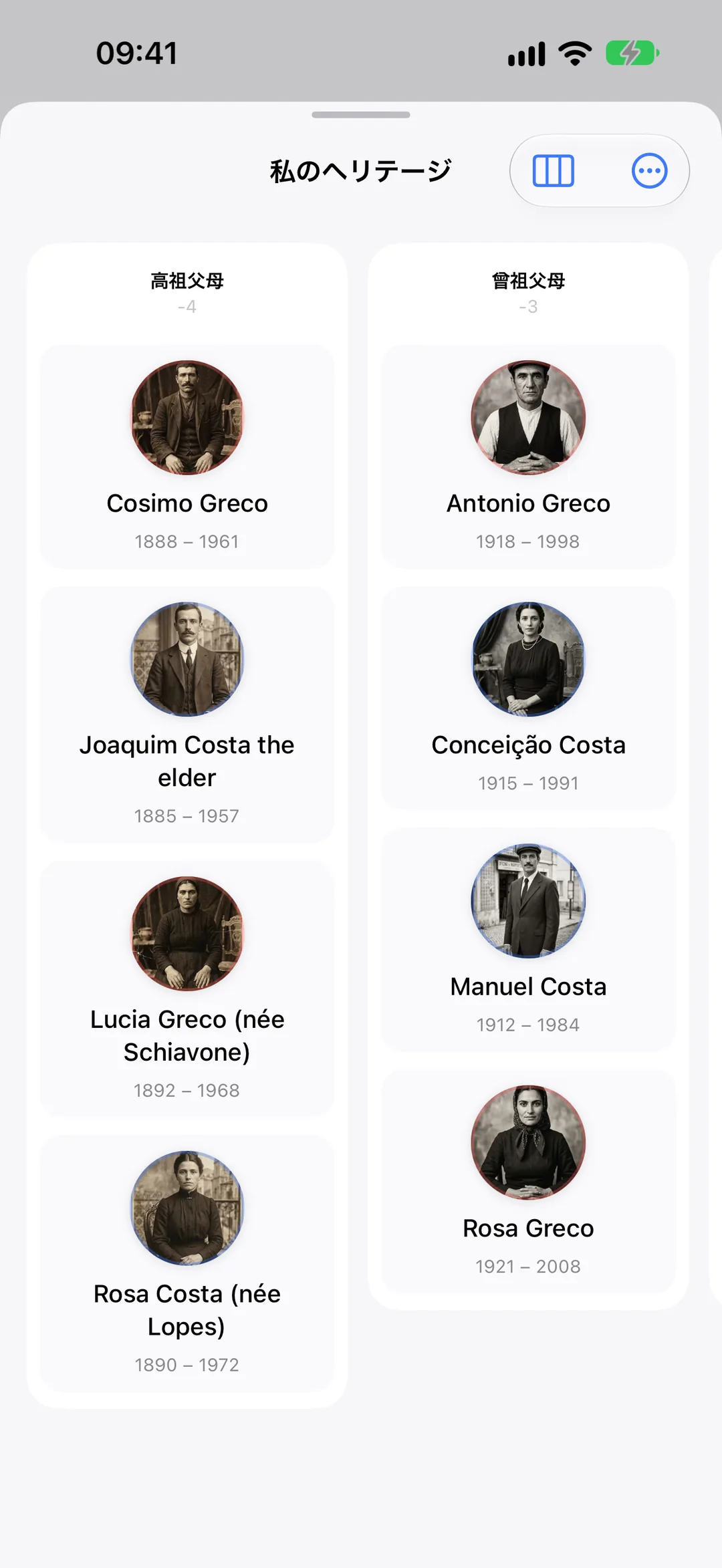Open the more options ellipsis menu
The image size is (722, 1568).
649,170
